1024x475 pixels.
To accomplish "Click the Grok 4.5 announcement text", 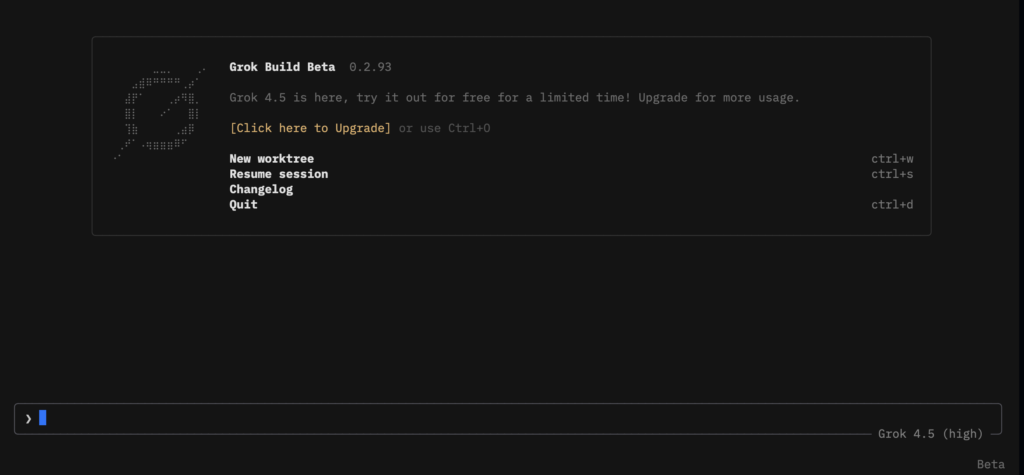I will 515,98.
